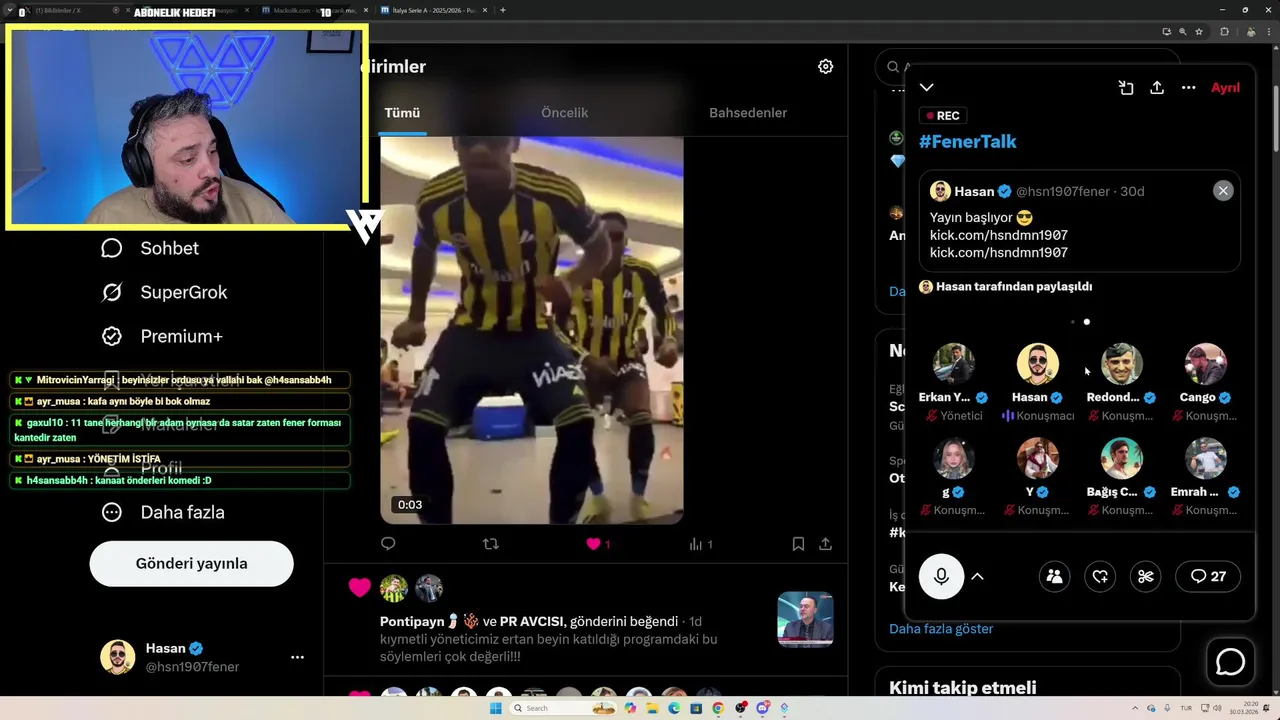Expand microphone options arrow
This screenshot has width=1280, height=720.
coord(978,576)
